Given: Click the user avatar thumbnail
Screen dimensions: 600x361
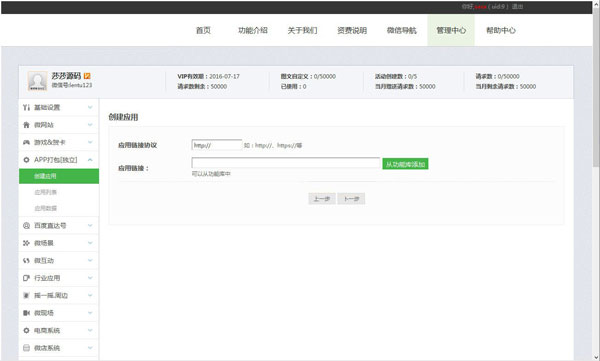Looking at the screenshot, I should pos(37,81).
